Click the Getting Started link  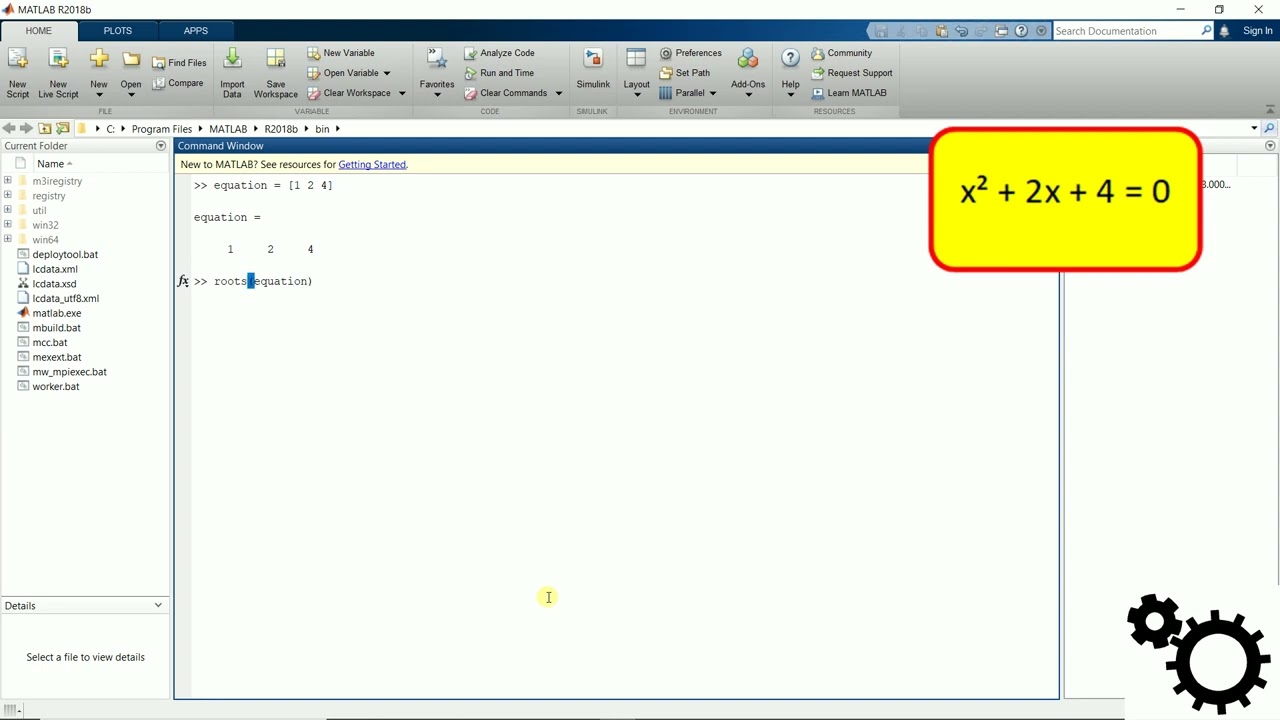click(372, 164)
